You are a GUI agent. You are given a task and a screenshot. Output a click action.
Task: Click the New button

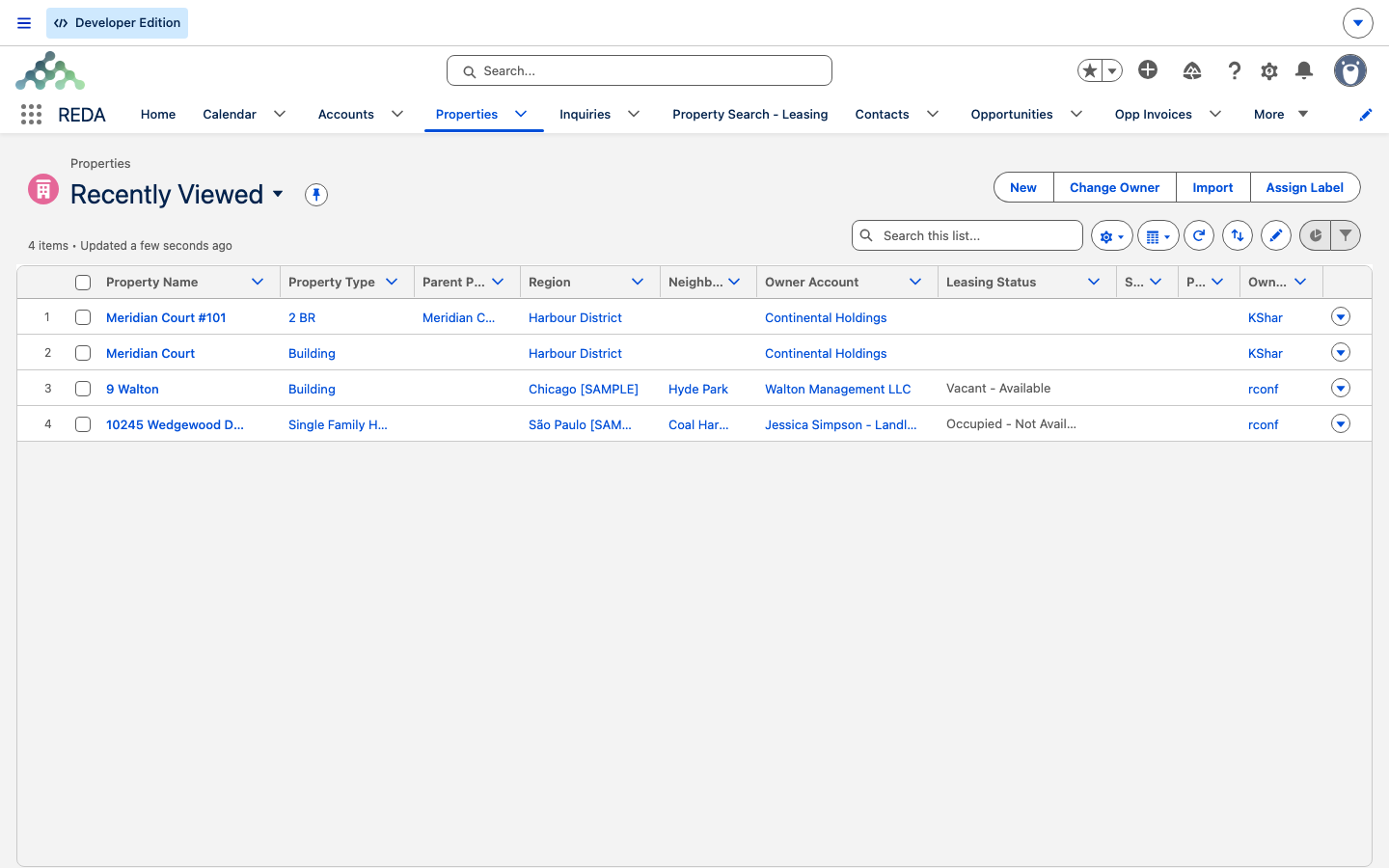1023,187
